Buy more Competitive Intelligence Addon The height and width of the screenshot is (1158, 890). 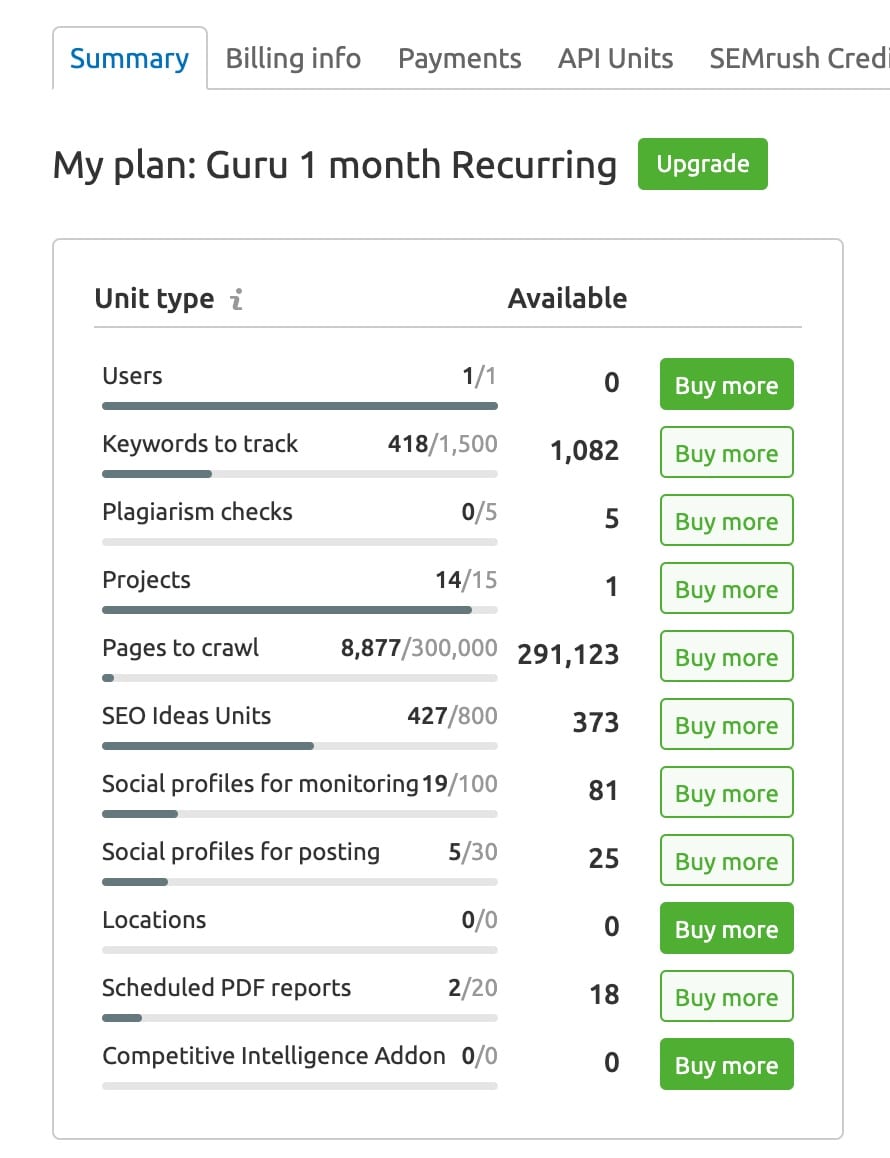(726, 1064)
